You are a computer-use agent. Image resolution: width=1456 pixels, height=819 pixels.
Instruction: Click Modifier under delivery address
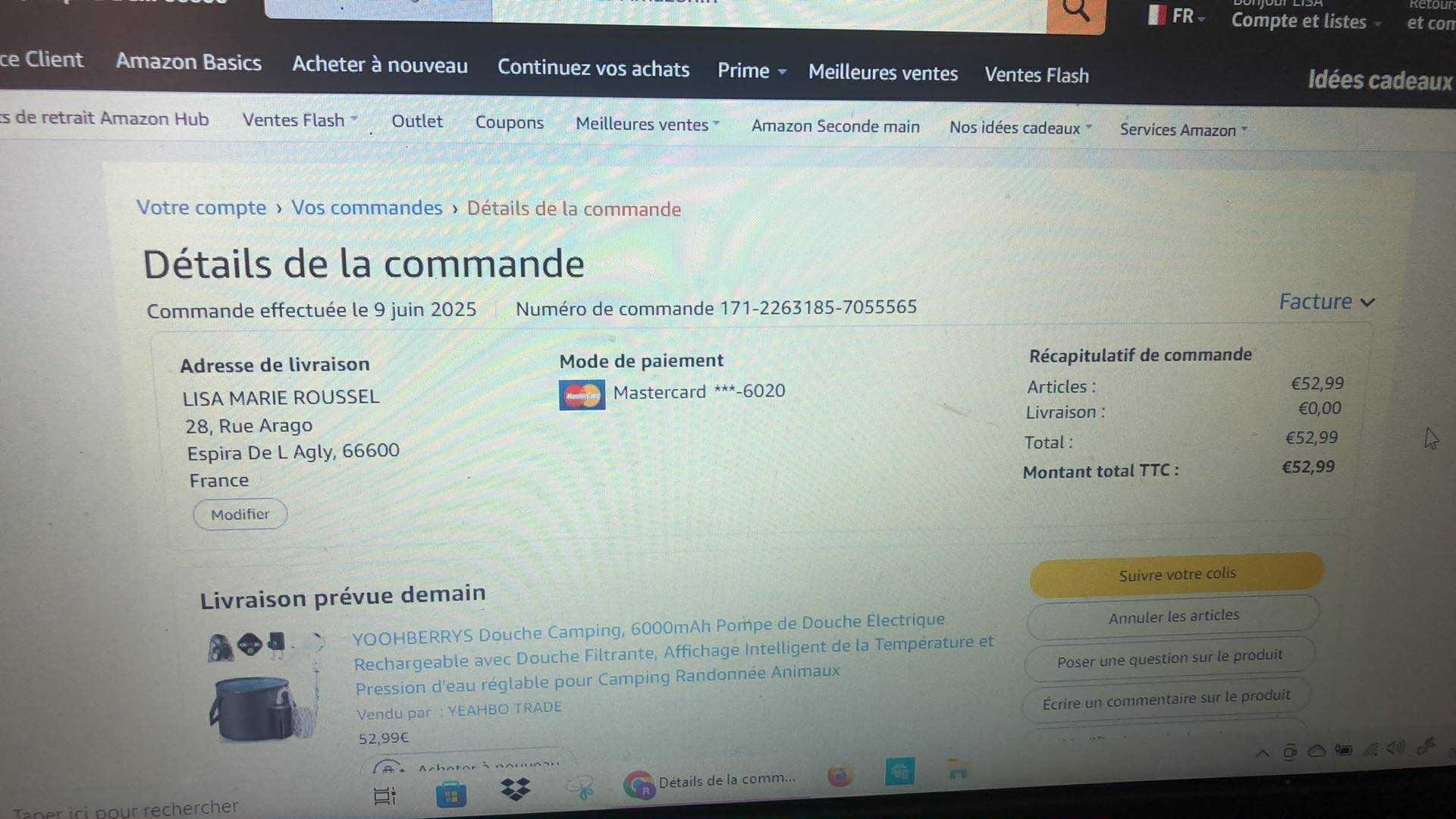(240, 514)
